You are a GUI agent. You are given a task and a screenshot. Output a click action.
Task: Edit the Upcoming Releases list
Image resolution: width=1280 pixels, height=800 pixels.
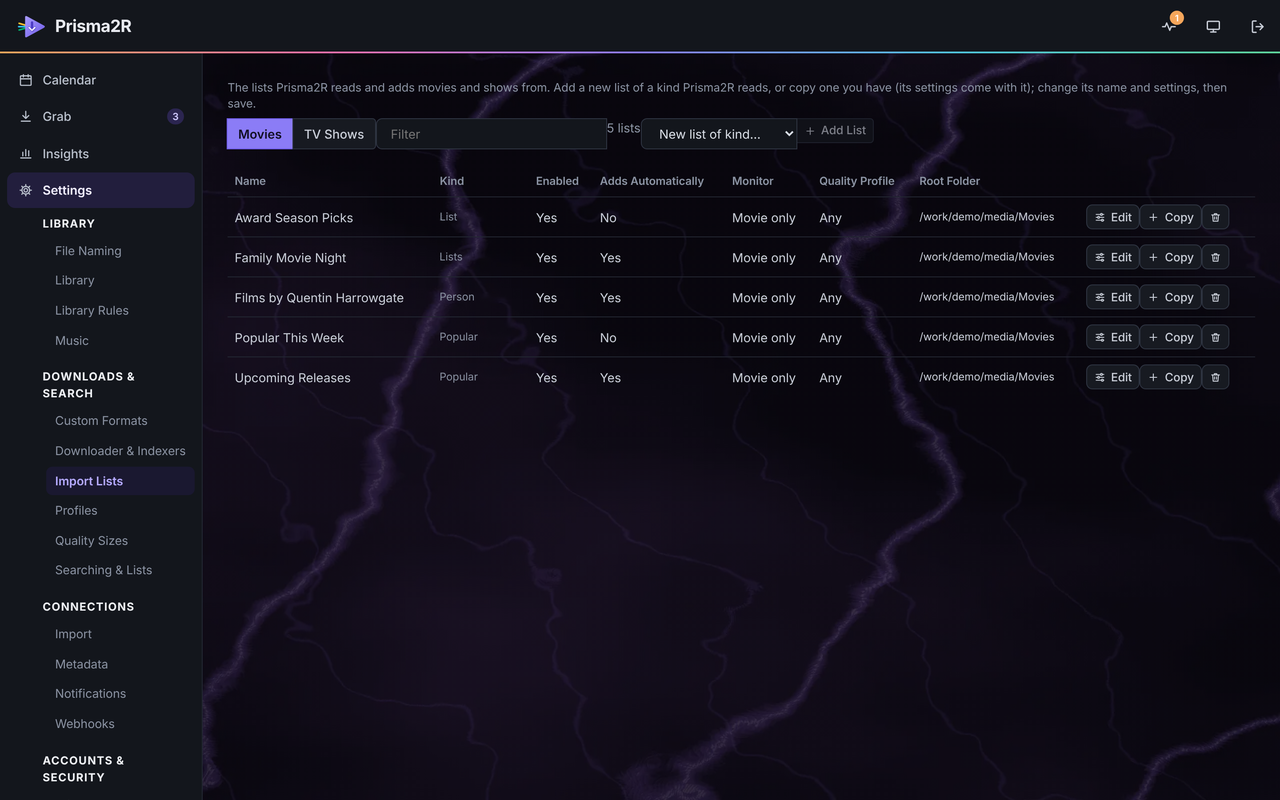pos(1113,377)
